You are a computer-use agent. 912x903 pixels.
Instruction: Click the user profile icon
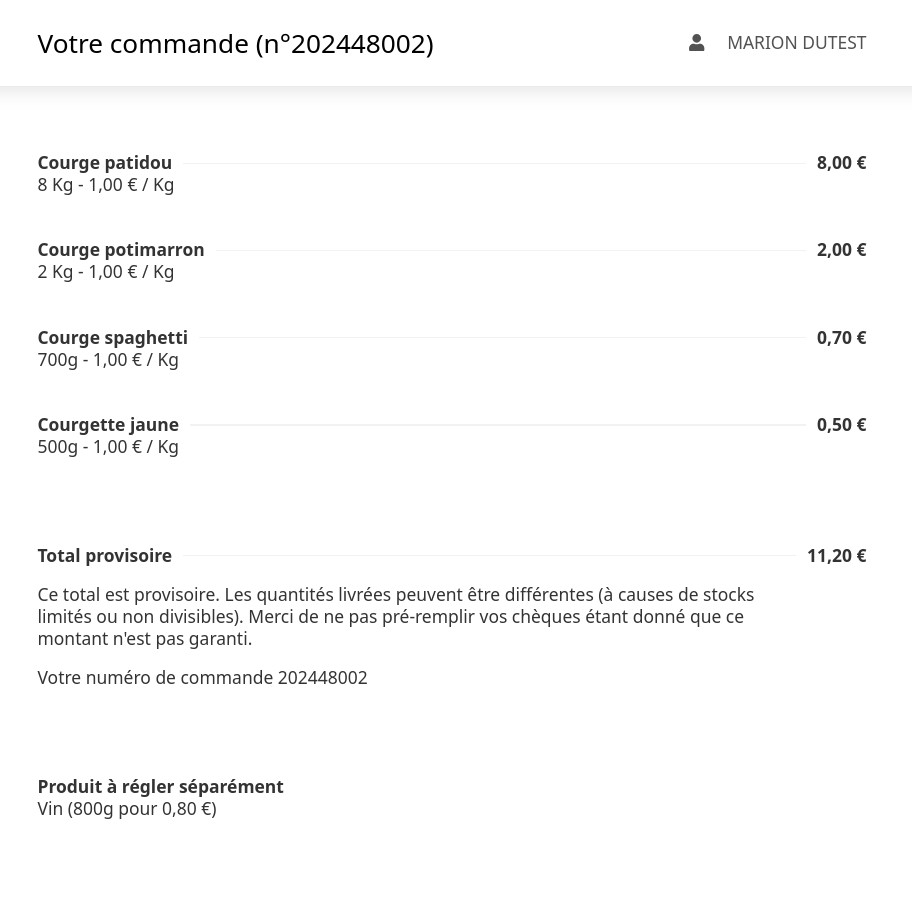(696, 43)
